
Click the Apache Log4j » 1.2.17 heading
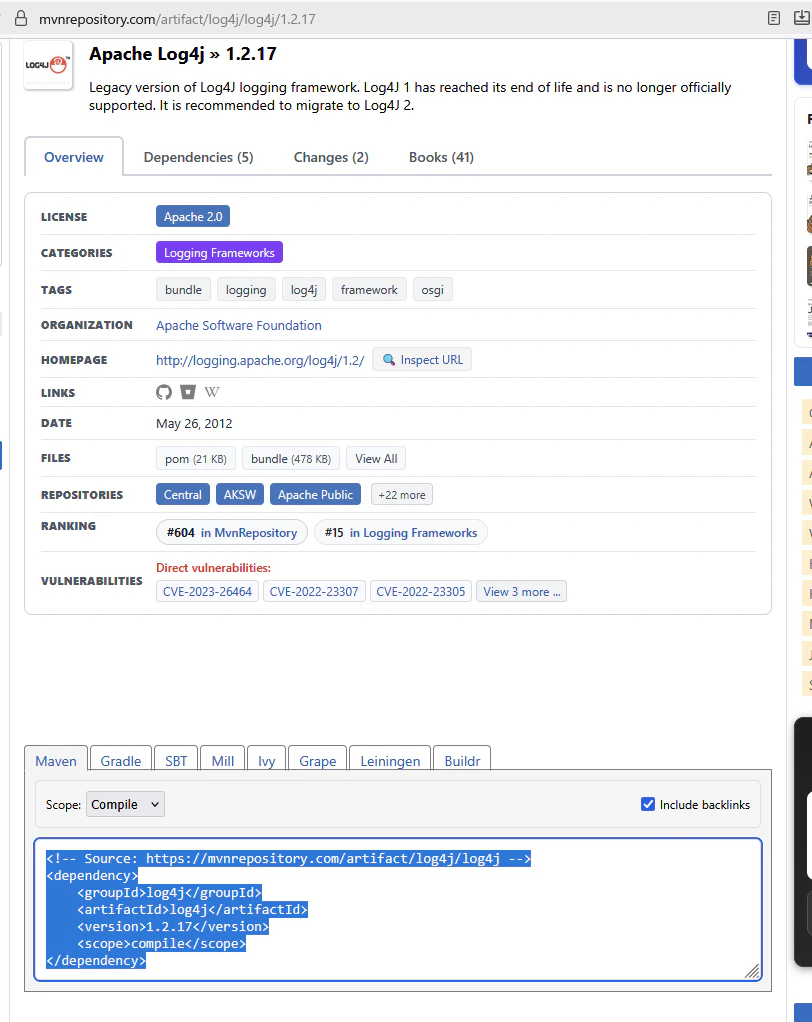pyautogui.click(x=182, y=54)
